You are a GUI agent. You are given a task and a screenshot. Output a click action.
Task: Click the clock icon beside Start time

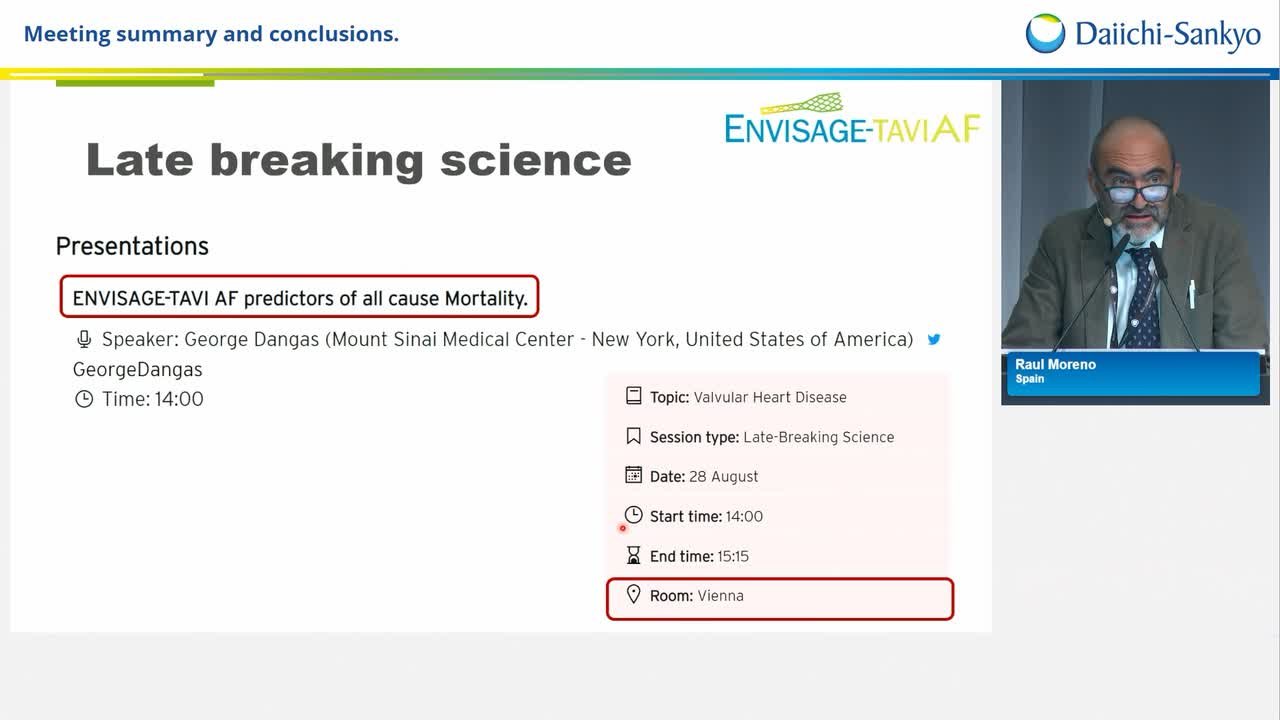(633, 515)
